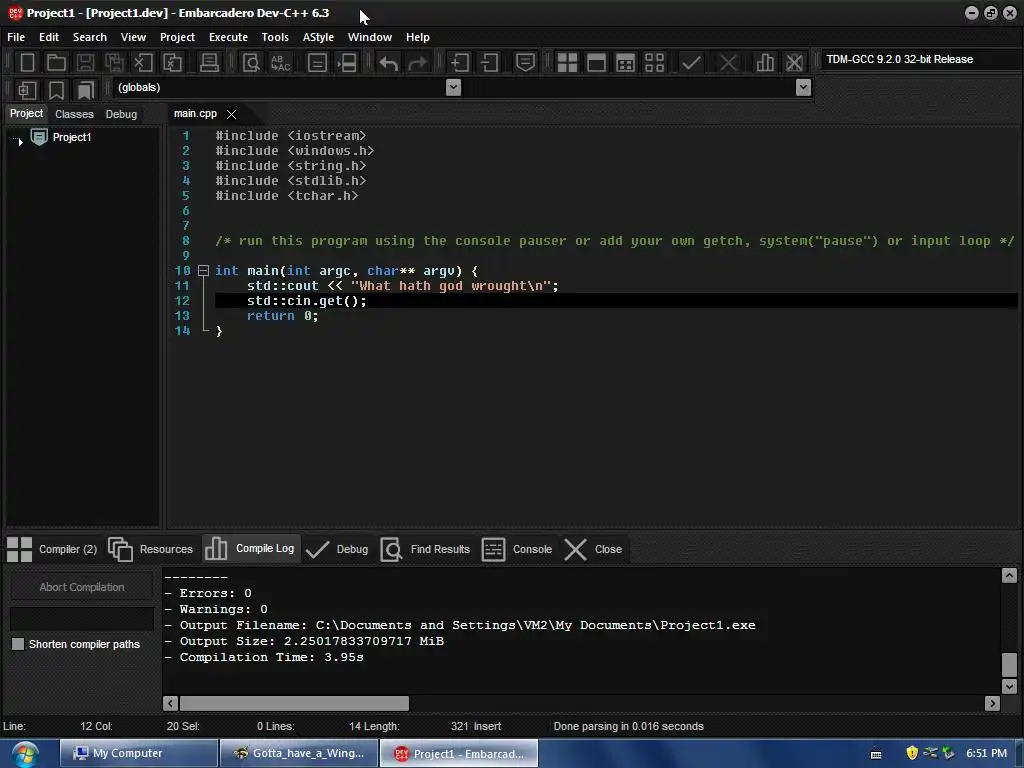Click the Compile four-squares toolbar icon
Viewport: 1024px width, 768px height.
click(567, 63)
